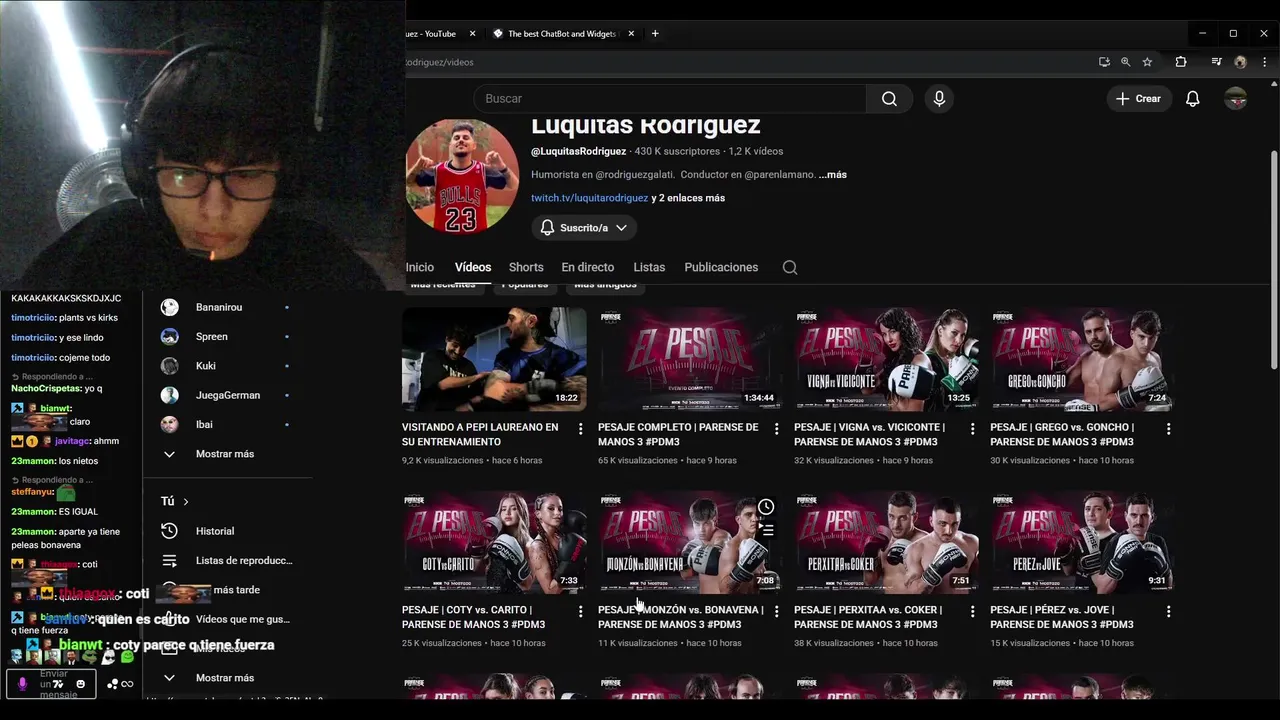Open options menu for Pérez vs. Jove video
The image size is (1280, 720).
1168,611
